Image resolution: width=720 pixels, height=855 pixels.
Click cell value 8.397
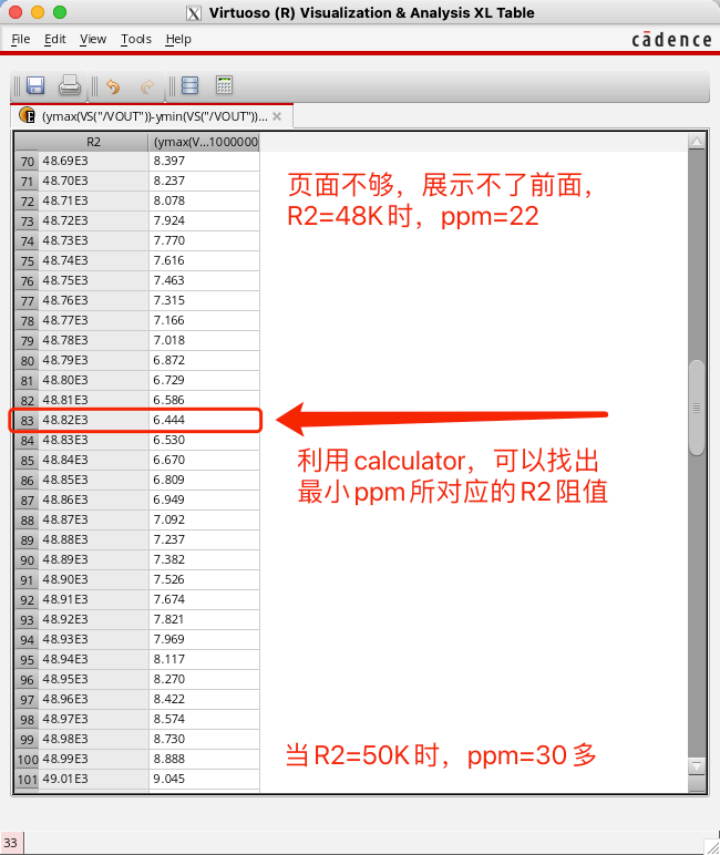[205, 161]
